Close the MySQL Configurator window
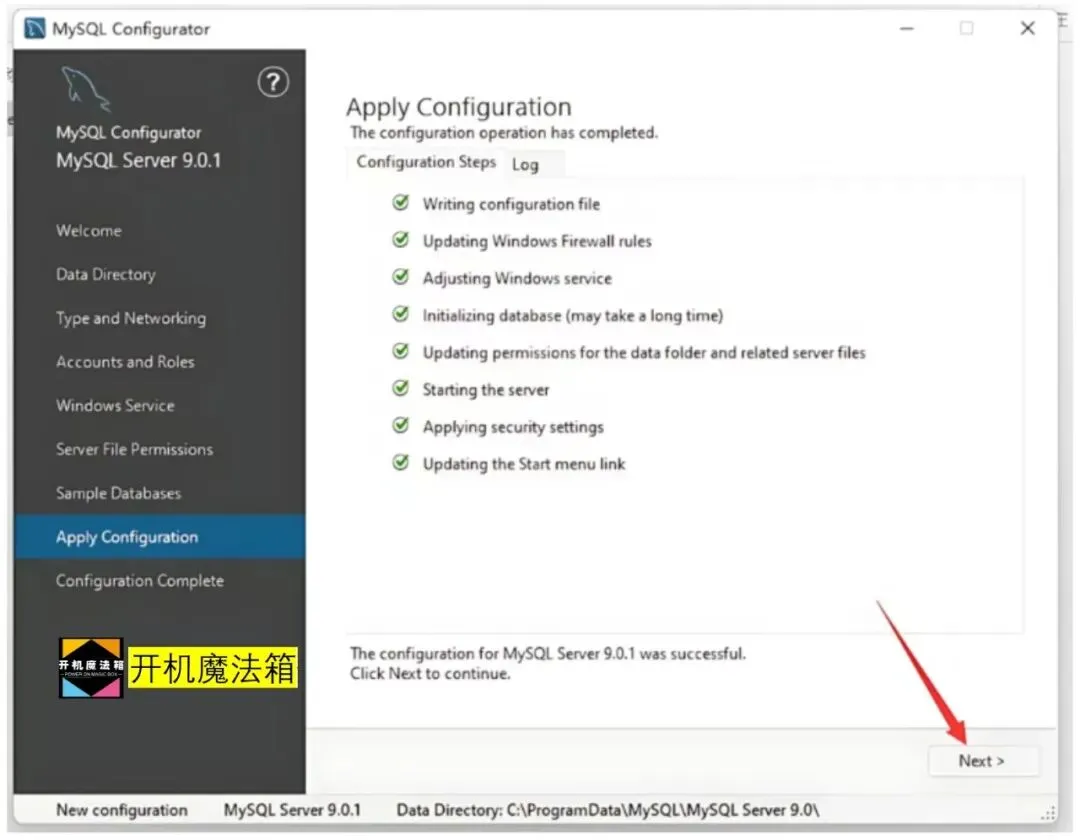1080x840 pixels. coord(1028,28)
